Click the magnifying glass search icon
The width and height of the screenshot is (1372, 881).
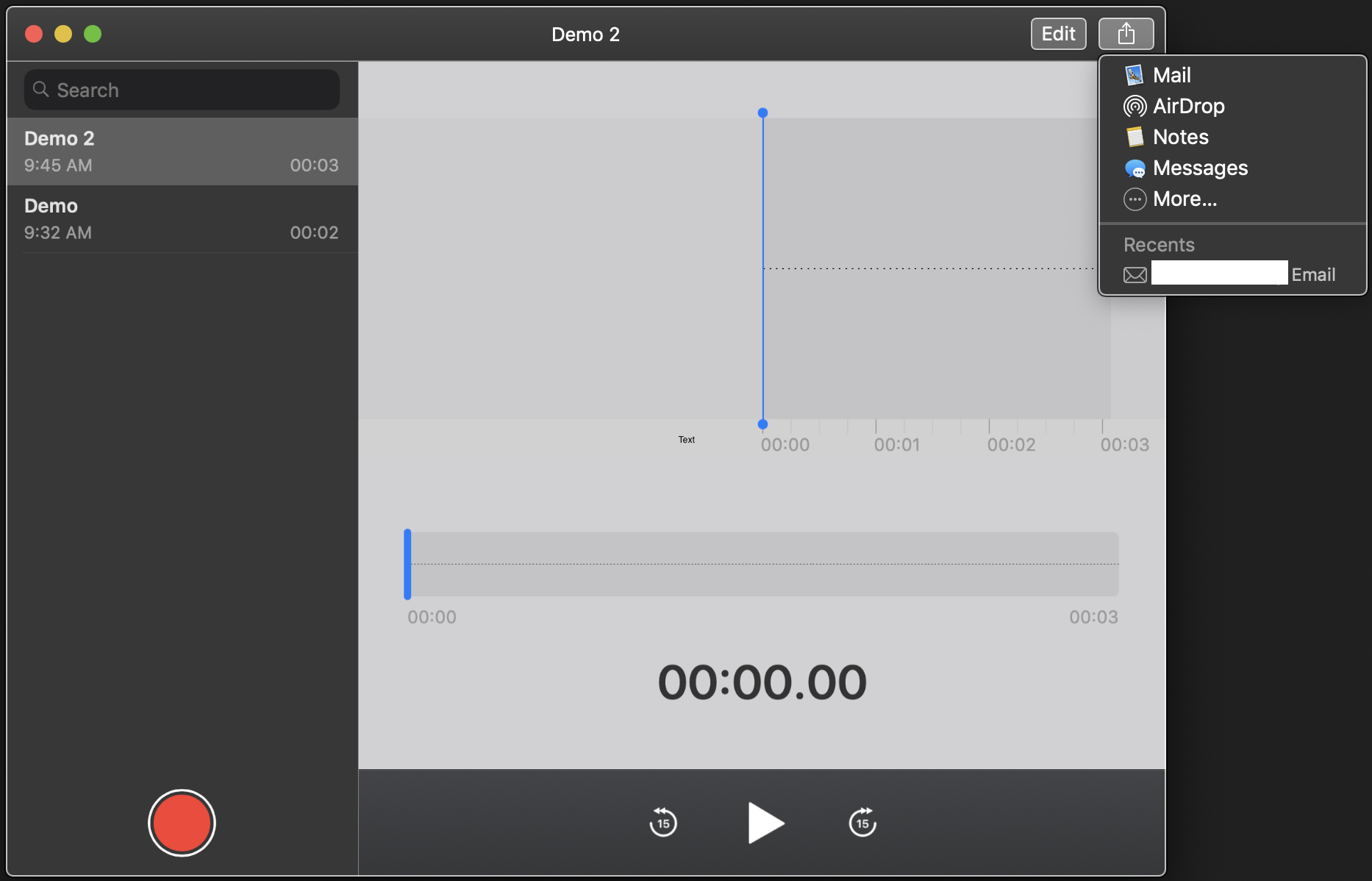pos(41,90)
